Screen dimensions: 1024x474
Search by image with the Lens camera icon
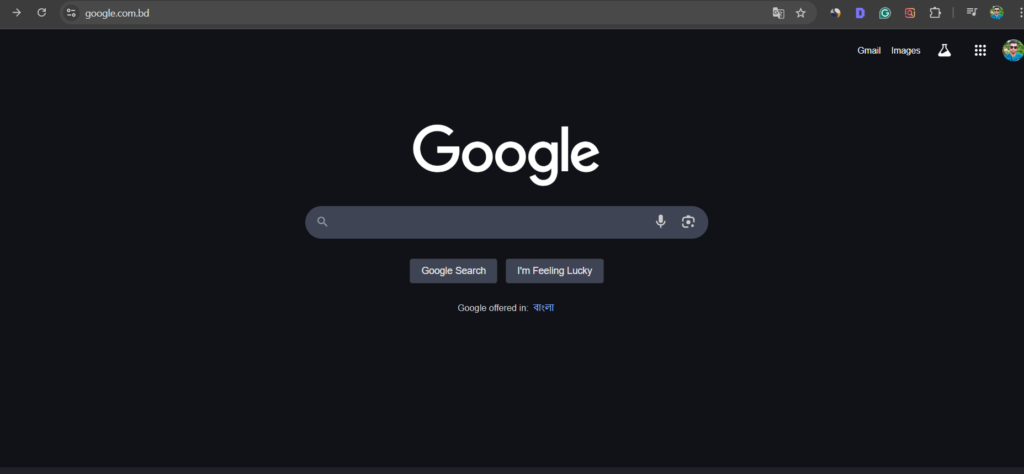tap(688, 222)
